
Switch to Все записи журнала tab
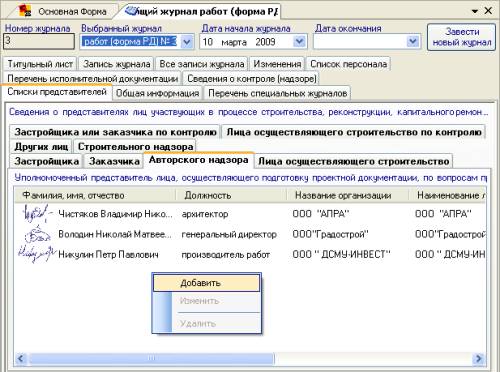pos(202,64)
